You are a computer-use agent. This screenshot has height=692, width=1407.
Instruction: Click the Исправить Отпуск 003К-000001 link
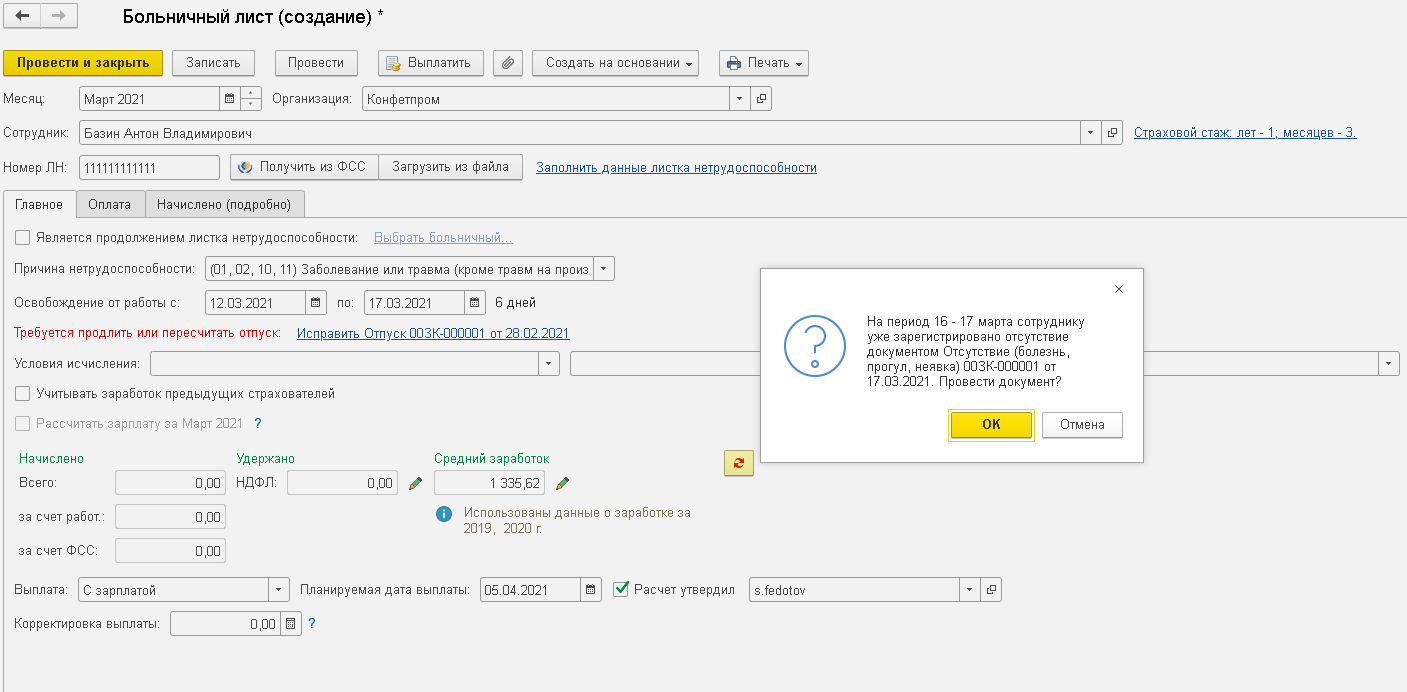[433, 333]
